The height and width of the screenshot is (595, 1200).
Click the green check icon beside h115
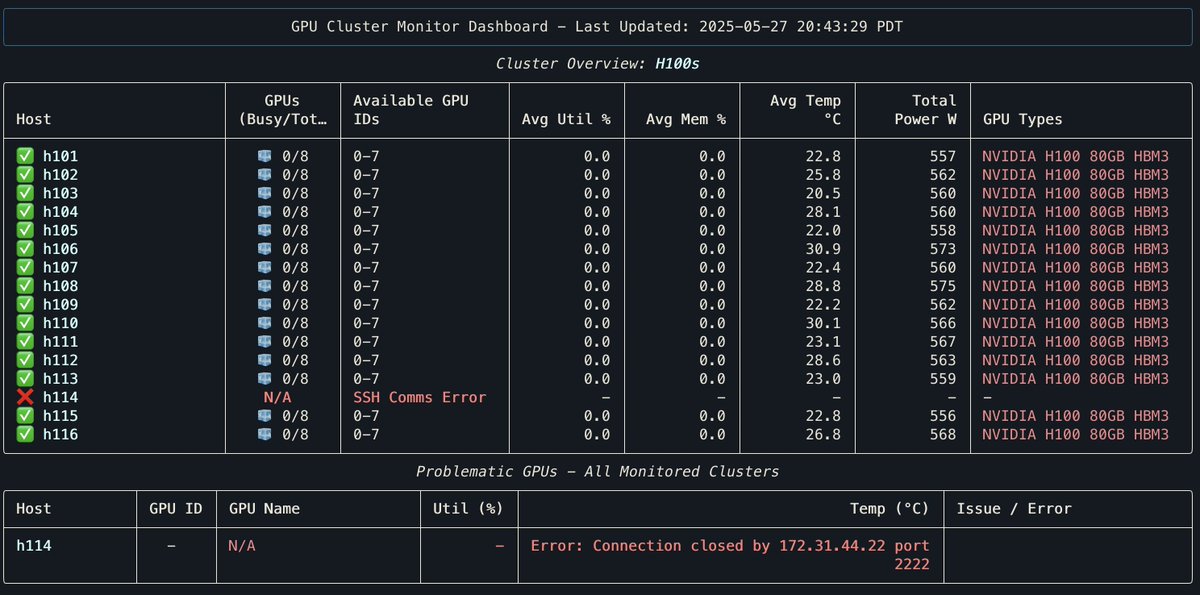(x=24, y=416)
